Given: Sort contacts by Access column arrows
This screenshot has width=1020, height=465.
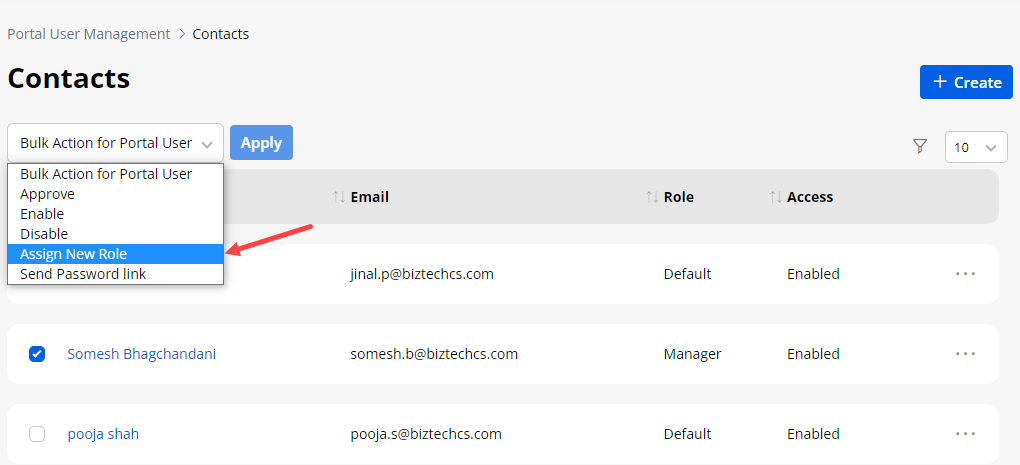Looking at the screenshot, I should (775, 197).
